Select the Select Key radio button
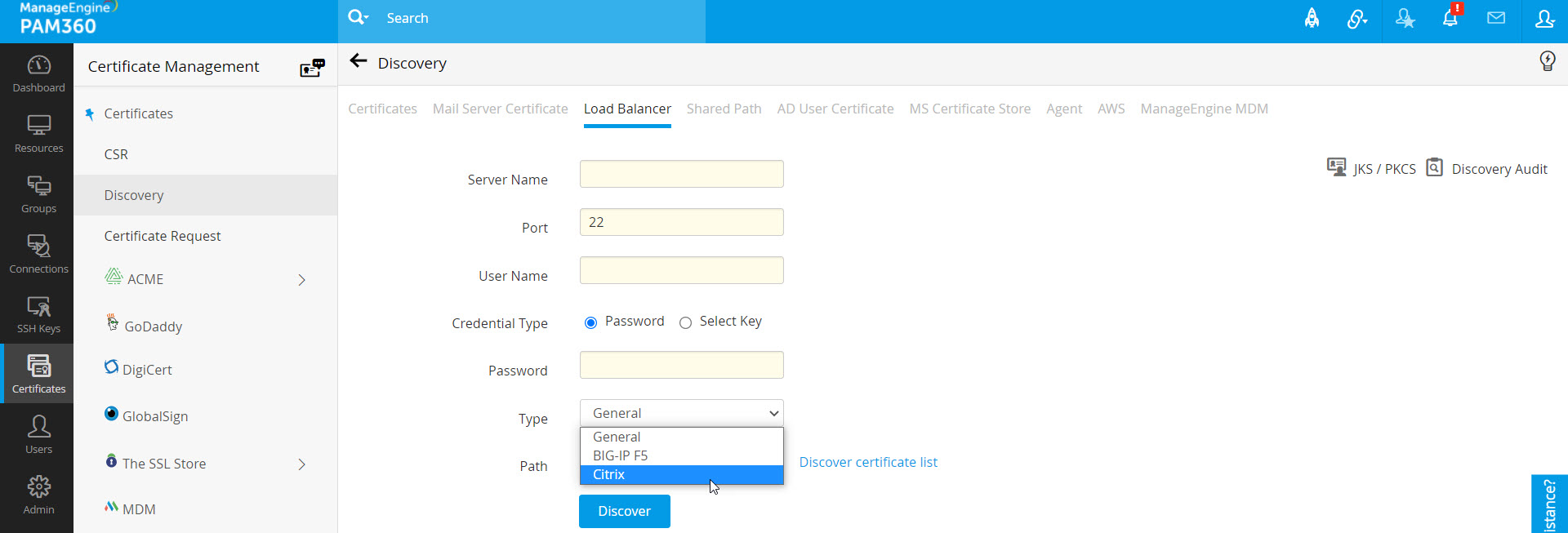Image resolution: width=1568 pixels, height=533 pixels. (x=685, y=322)
